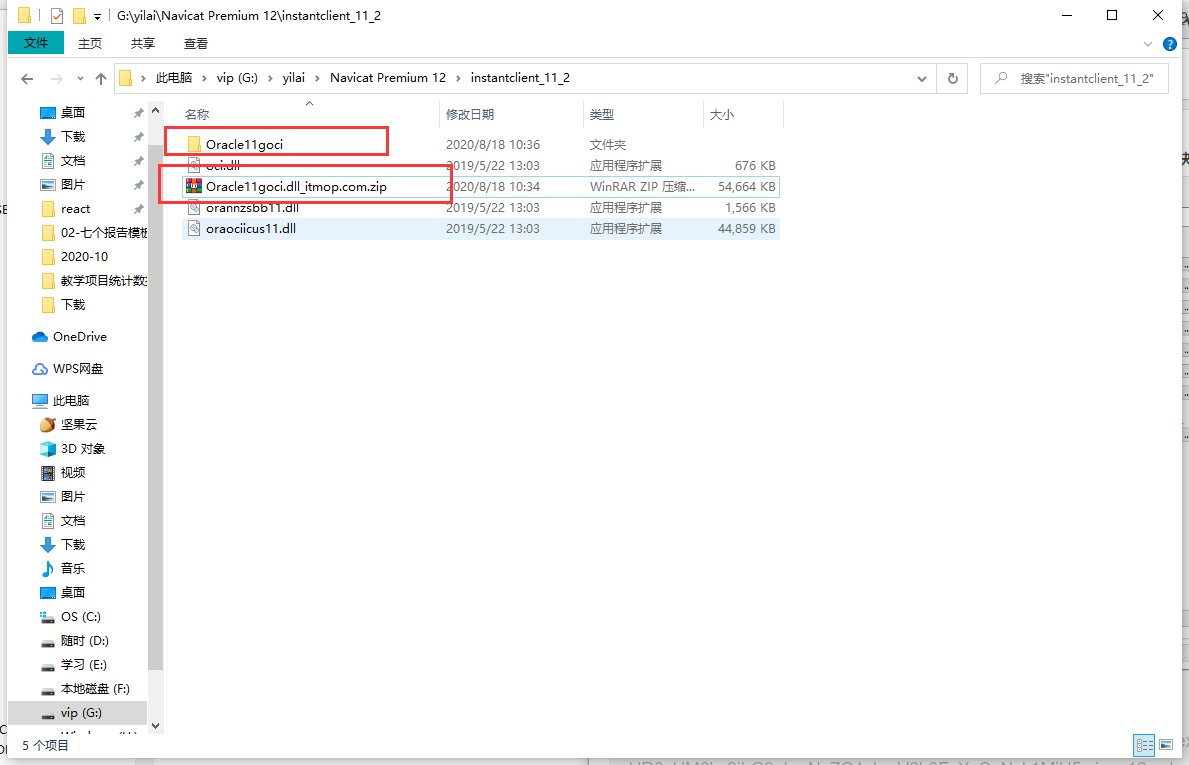
Task: Open 视频 folder in sidebar
Action: pyautogui.click(x=73, y=472)
